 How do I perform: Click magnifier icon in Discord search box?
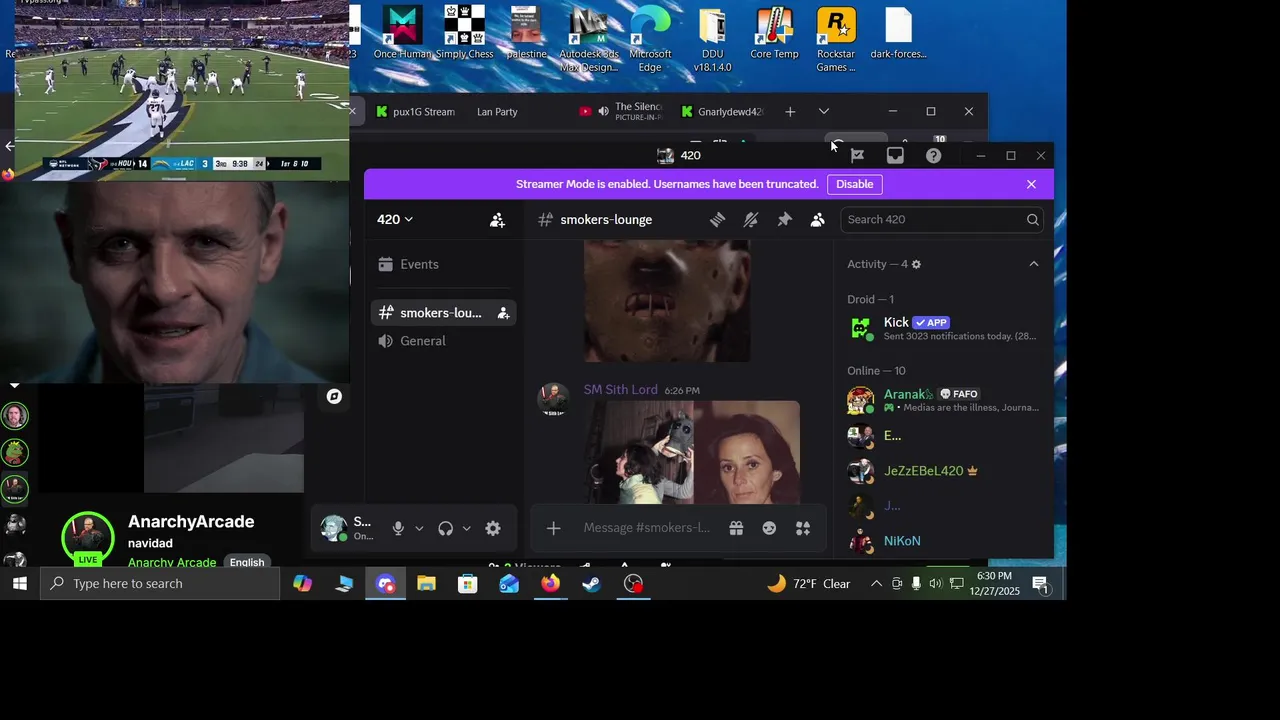pos(1032,220)
